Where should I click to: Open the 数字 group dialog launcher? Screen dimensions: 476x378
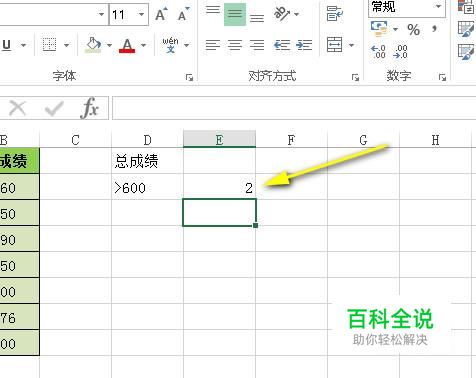tap(442, 78)
